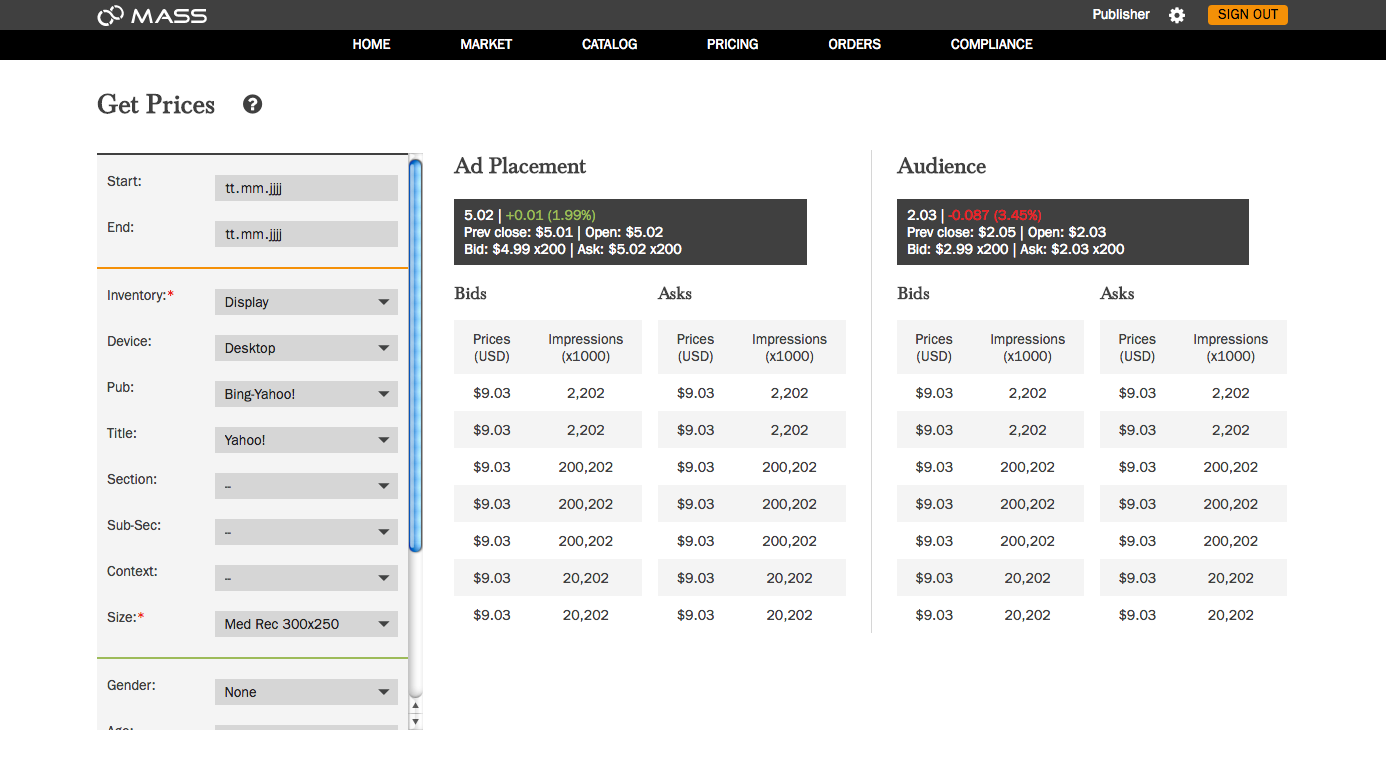Open the Pub dropdown showing Bing-Yahoo!
The image size is (1386, 768).
click(x=306, y=394)
